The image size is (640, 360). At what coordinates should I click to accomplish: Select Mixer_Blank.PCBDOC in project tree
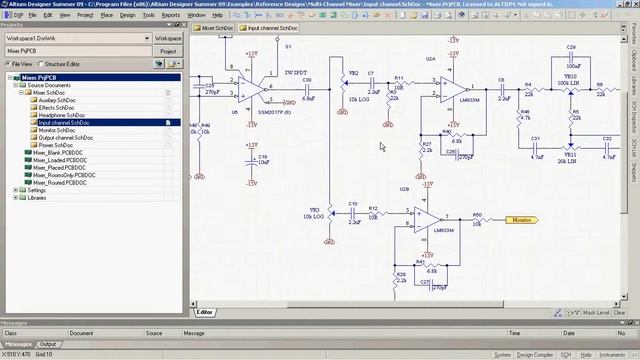(58, 153)
